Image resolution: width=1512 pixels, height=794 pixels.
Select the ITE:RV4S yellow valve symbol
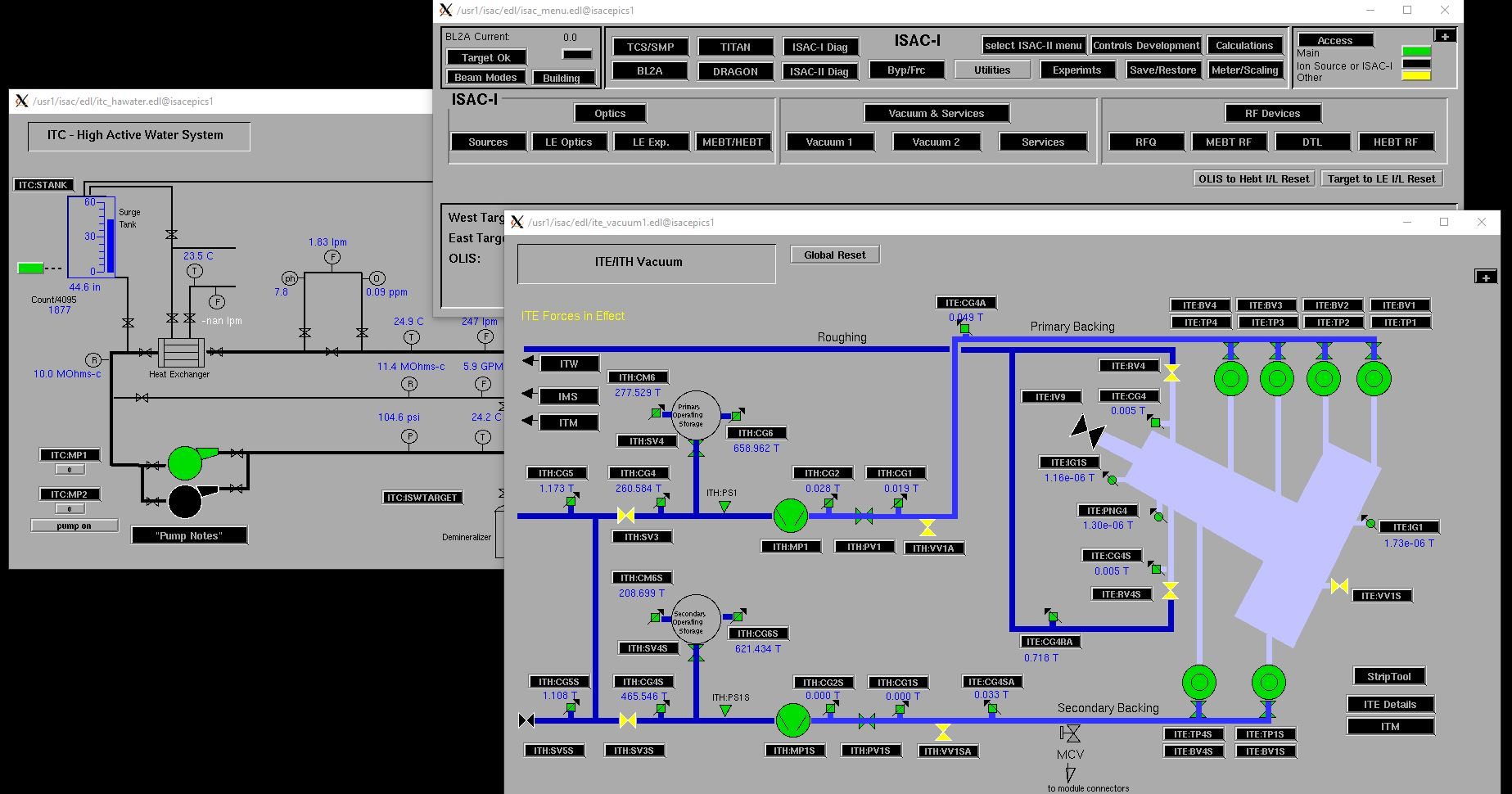[1171, 591]
